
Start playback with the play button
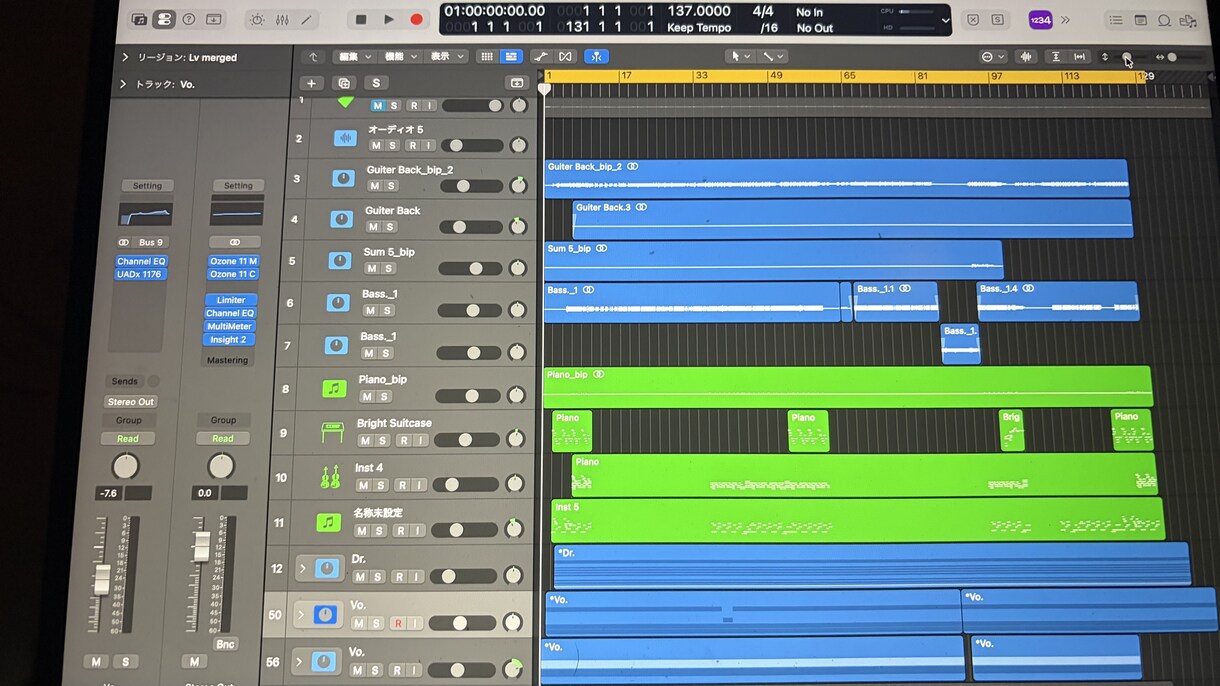(389, 20)
